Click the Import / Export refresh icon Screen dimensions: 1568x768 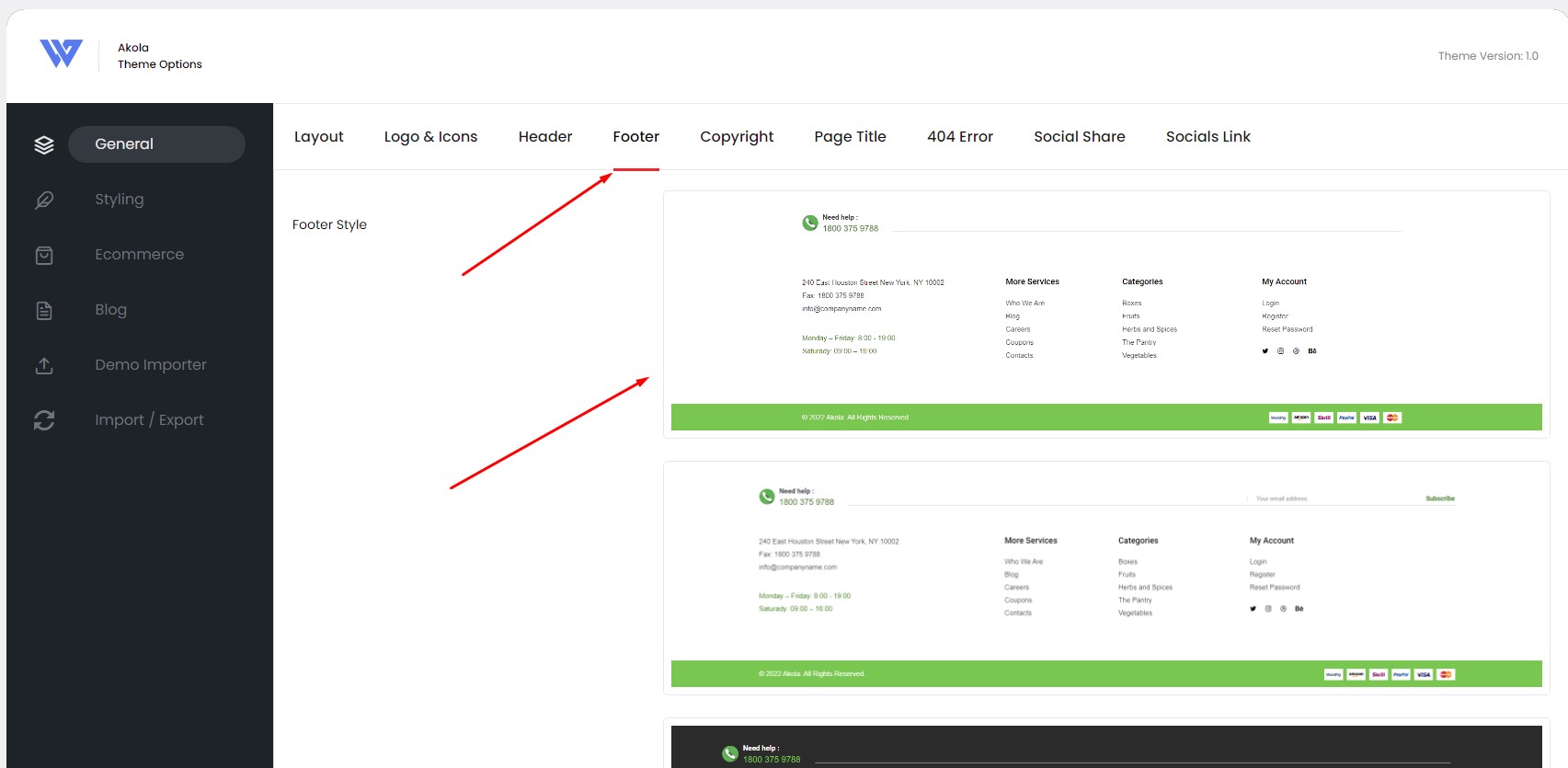tap(44, 420)
